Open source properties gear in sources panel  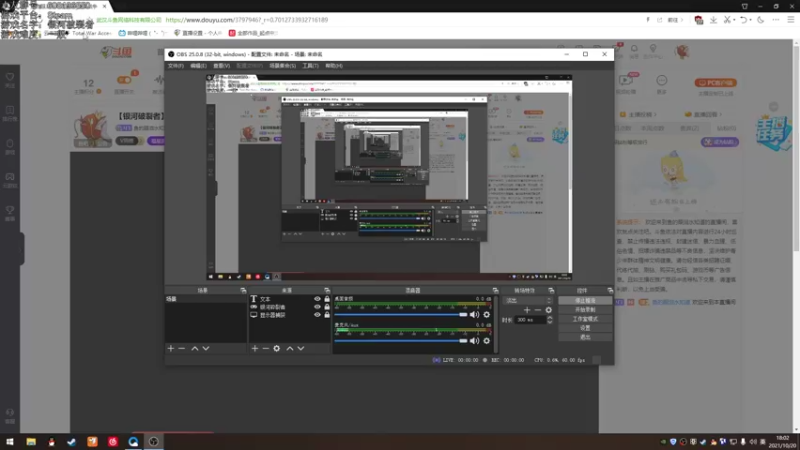pyautogui.click(x=277, y=348)
